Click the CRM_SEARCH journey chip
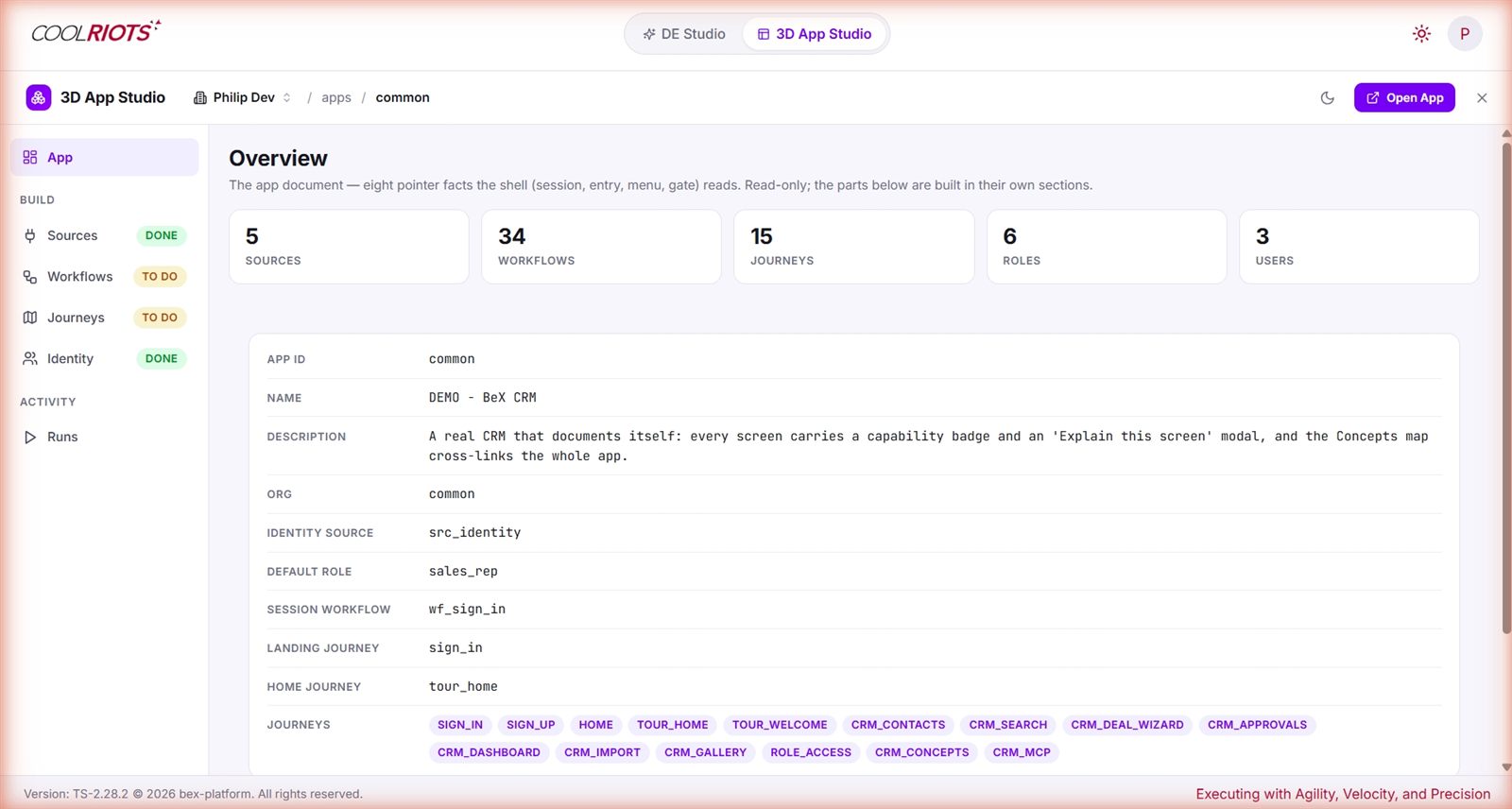 [x=1008, y=725]
